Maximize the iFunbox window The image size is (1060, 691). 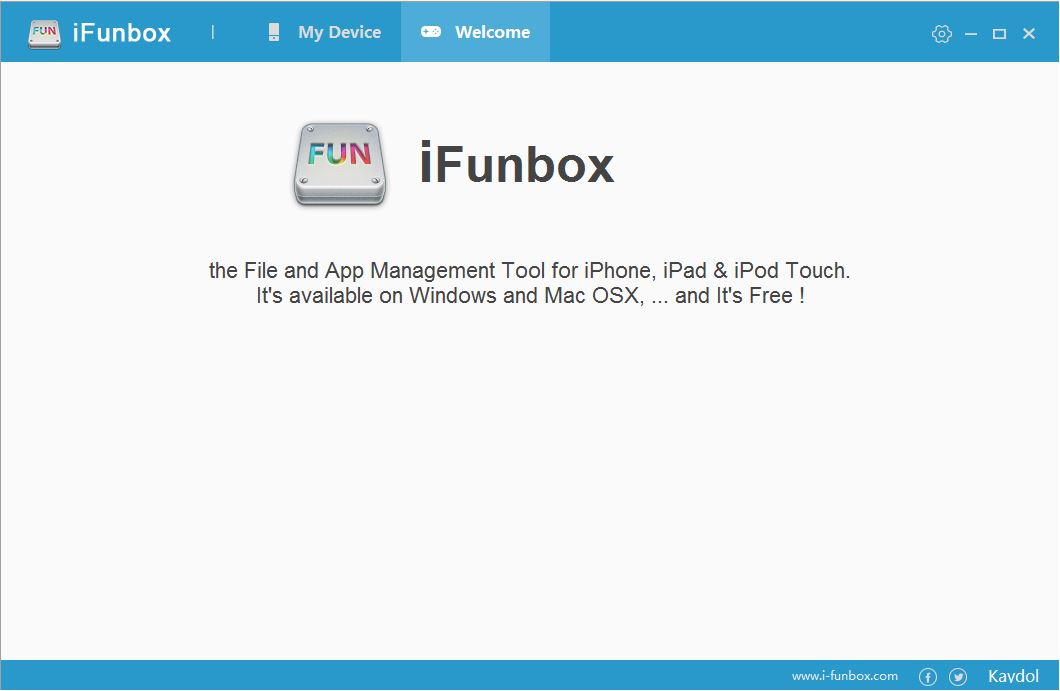(x=999, y=34)
